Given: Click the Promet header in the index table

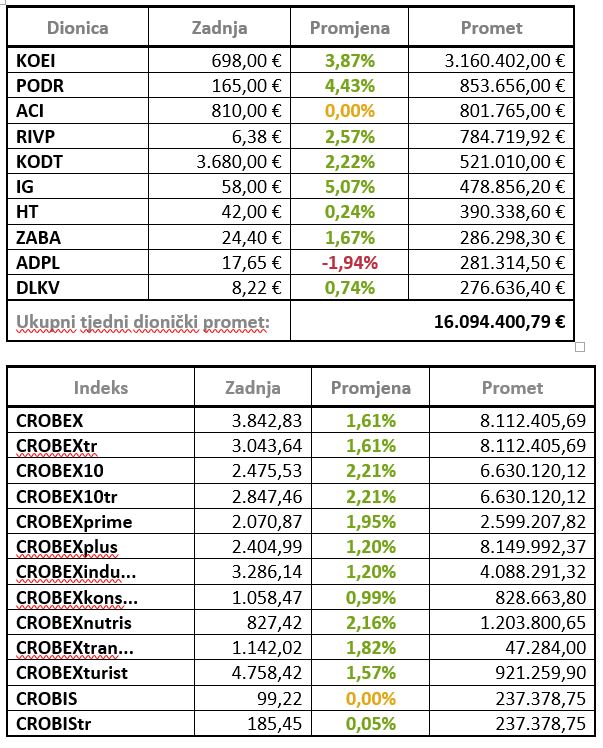Looking at the screenshot, I should (512, 388).
